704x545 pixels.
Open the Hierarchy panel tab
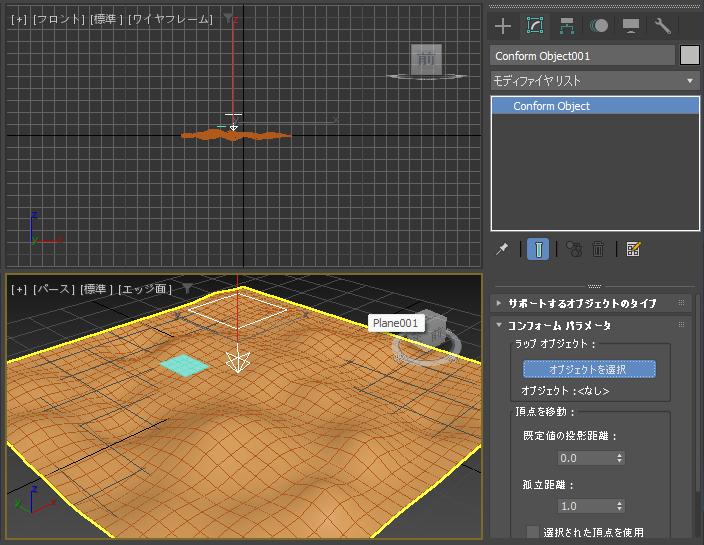[x=567, y=26]
